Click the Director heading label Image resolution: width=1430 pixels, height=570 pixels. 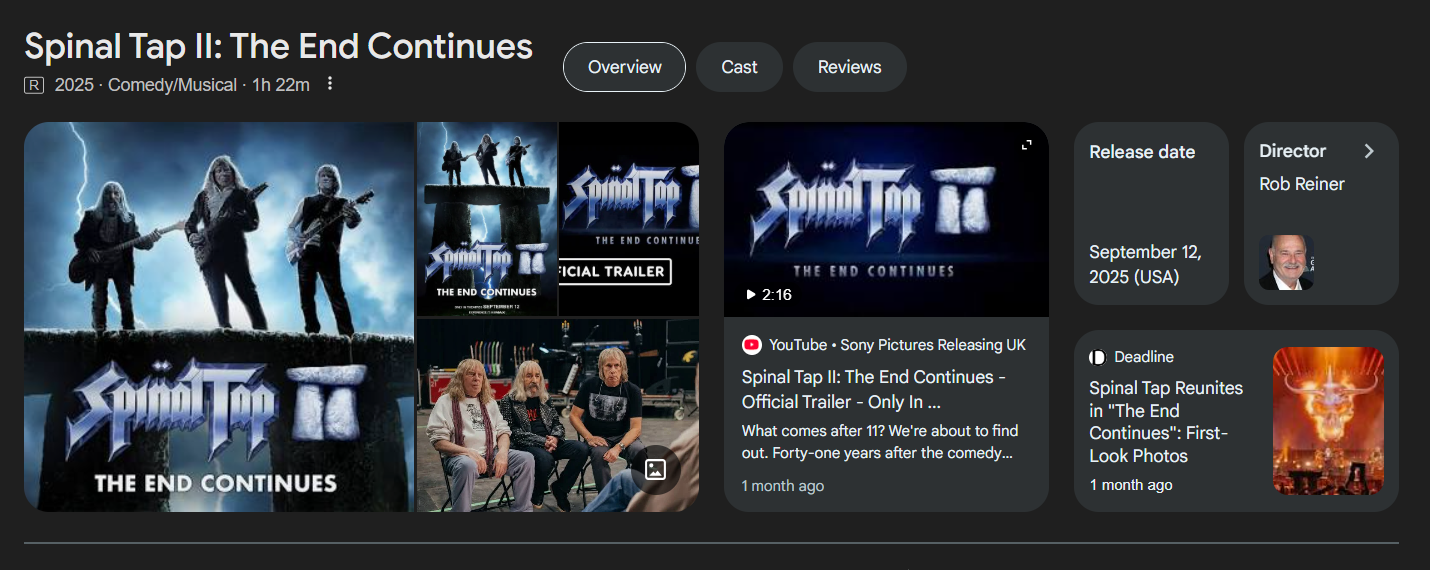[x=1292, y=151]
